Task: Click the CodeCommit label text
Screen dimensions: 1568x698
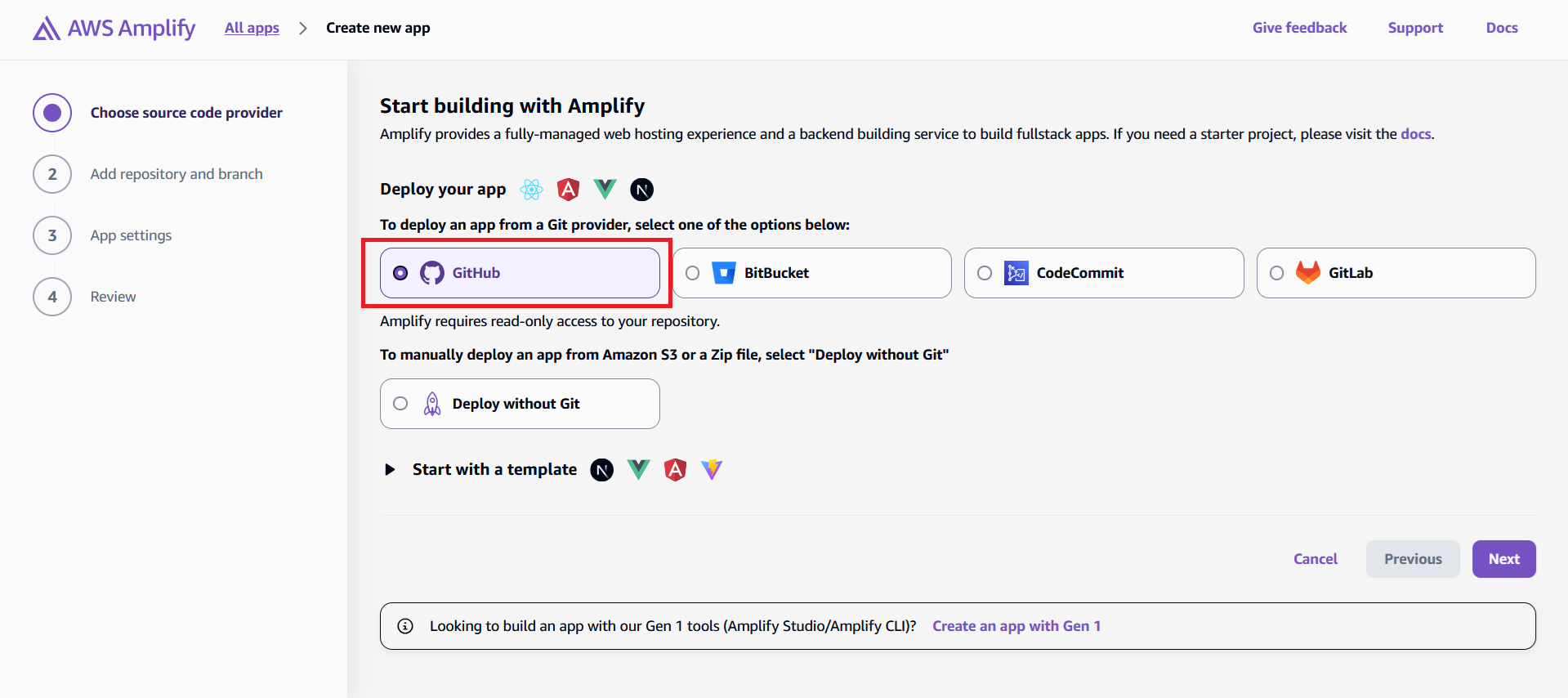Action: [1080, 273]
